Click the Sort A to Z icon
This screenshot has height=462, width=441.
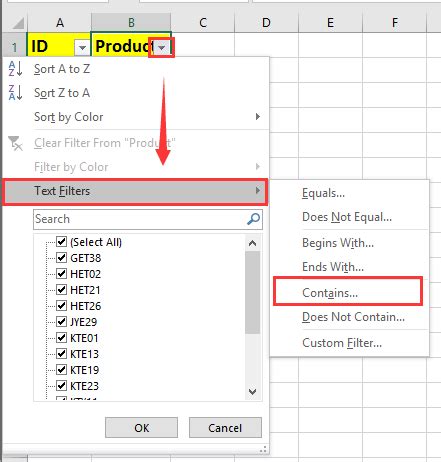coord(15,69)
